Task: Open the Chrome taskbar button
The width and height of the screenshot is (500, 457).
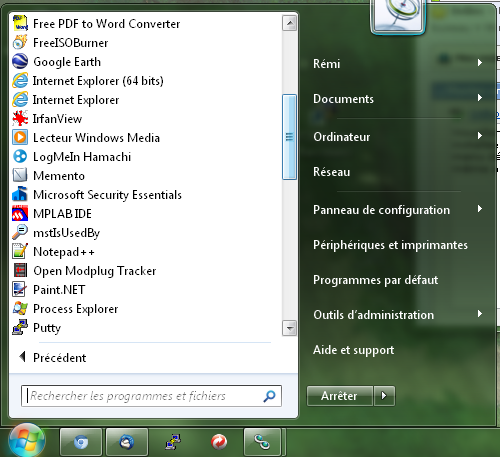Action: 81,442
